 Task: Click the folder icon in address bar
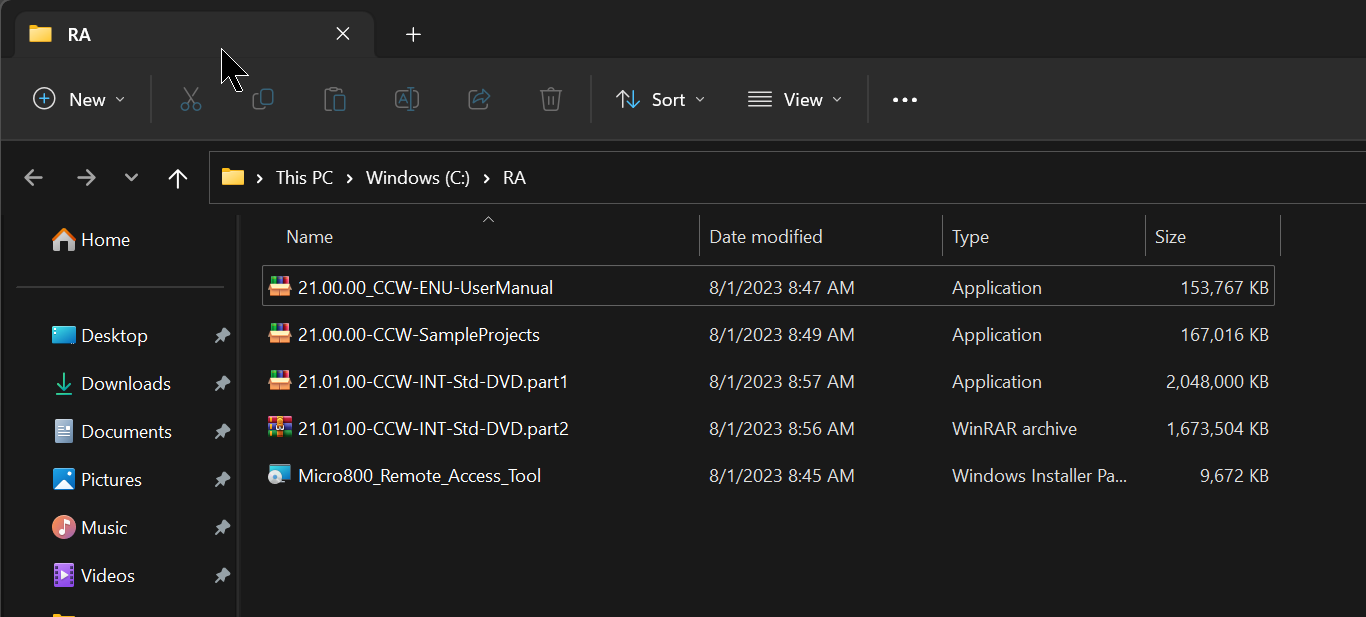pyautogui.click(x=233, y=177)
